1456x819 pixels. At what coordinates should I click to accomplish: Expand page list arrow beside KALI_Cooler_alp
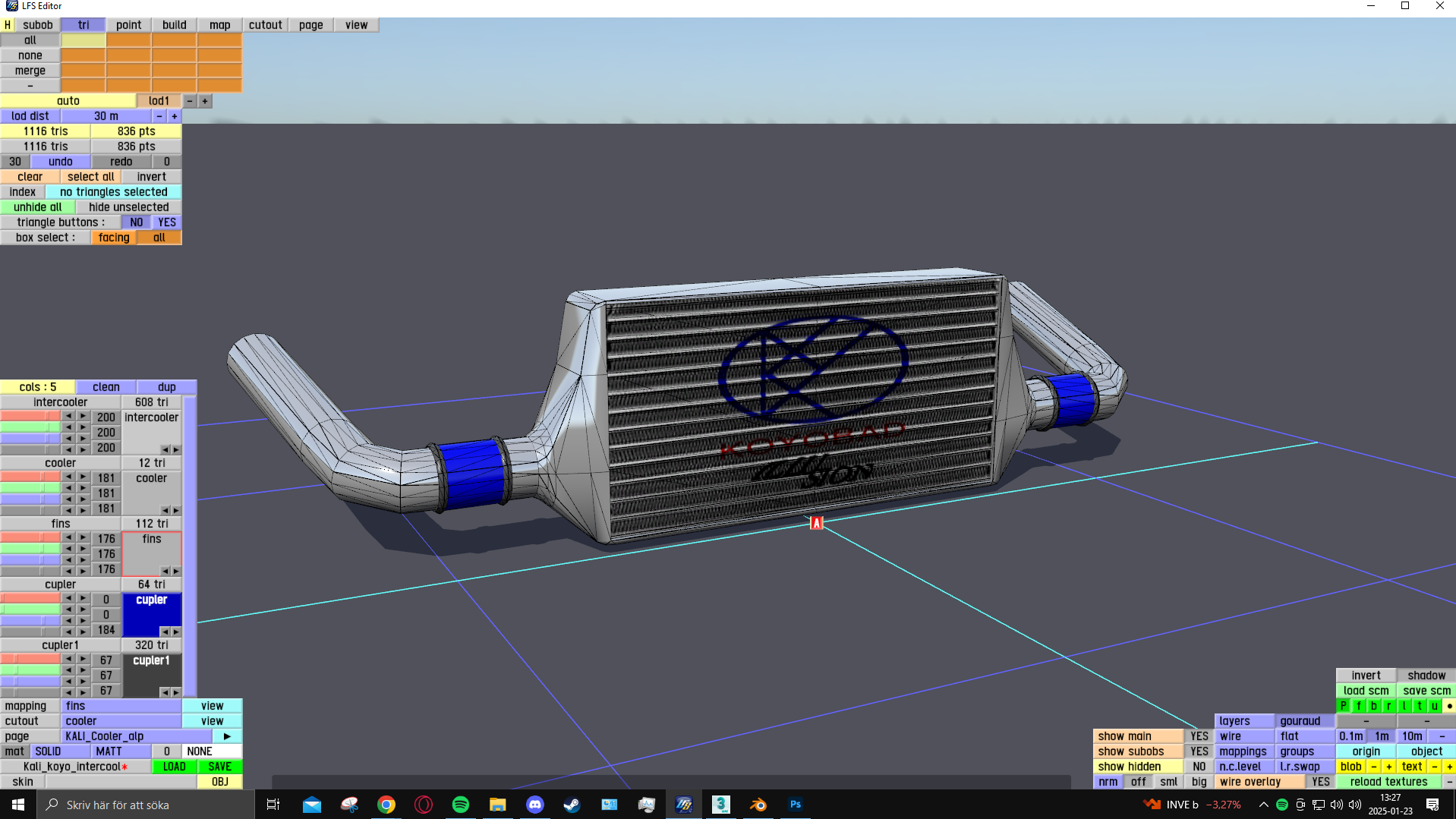227,736
